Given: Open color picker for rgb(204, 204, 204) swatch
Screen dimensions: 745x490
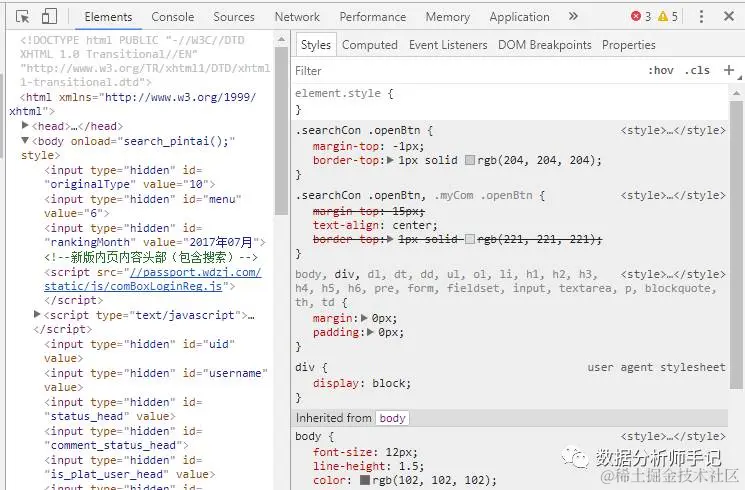Looking at the screenshot, I should click(470, 160).
